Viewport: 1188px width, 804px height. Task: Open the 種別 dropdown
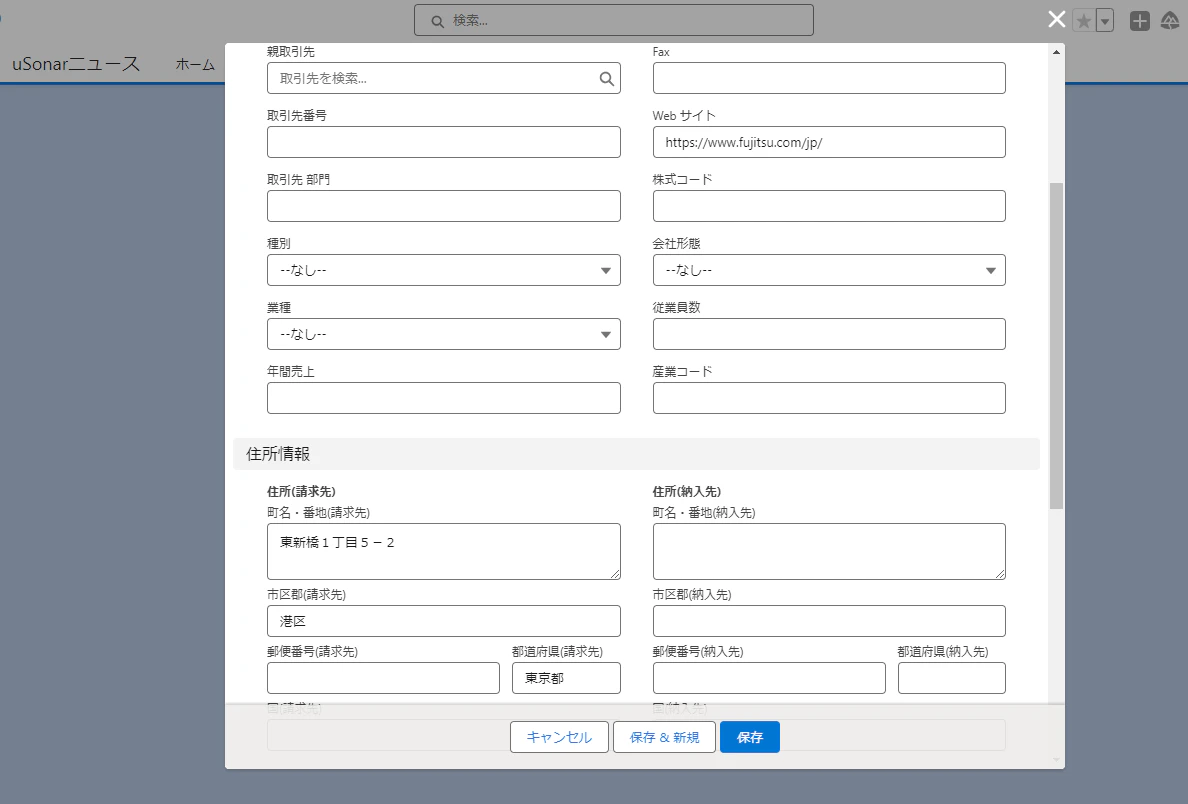click(444, 271)
